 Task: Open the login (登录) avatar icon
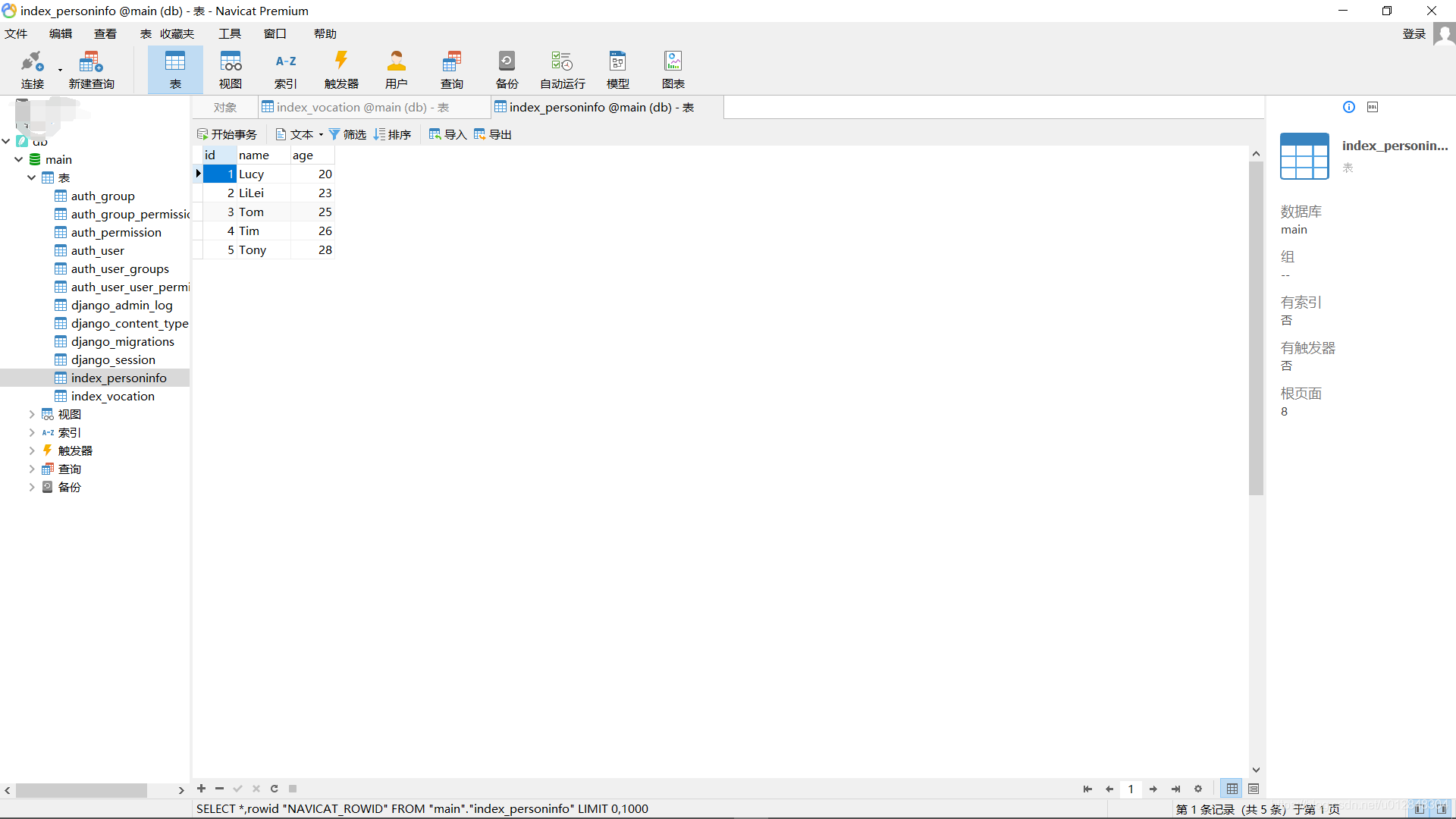1444,34
